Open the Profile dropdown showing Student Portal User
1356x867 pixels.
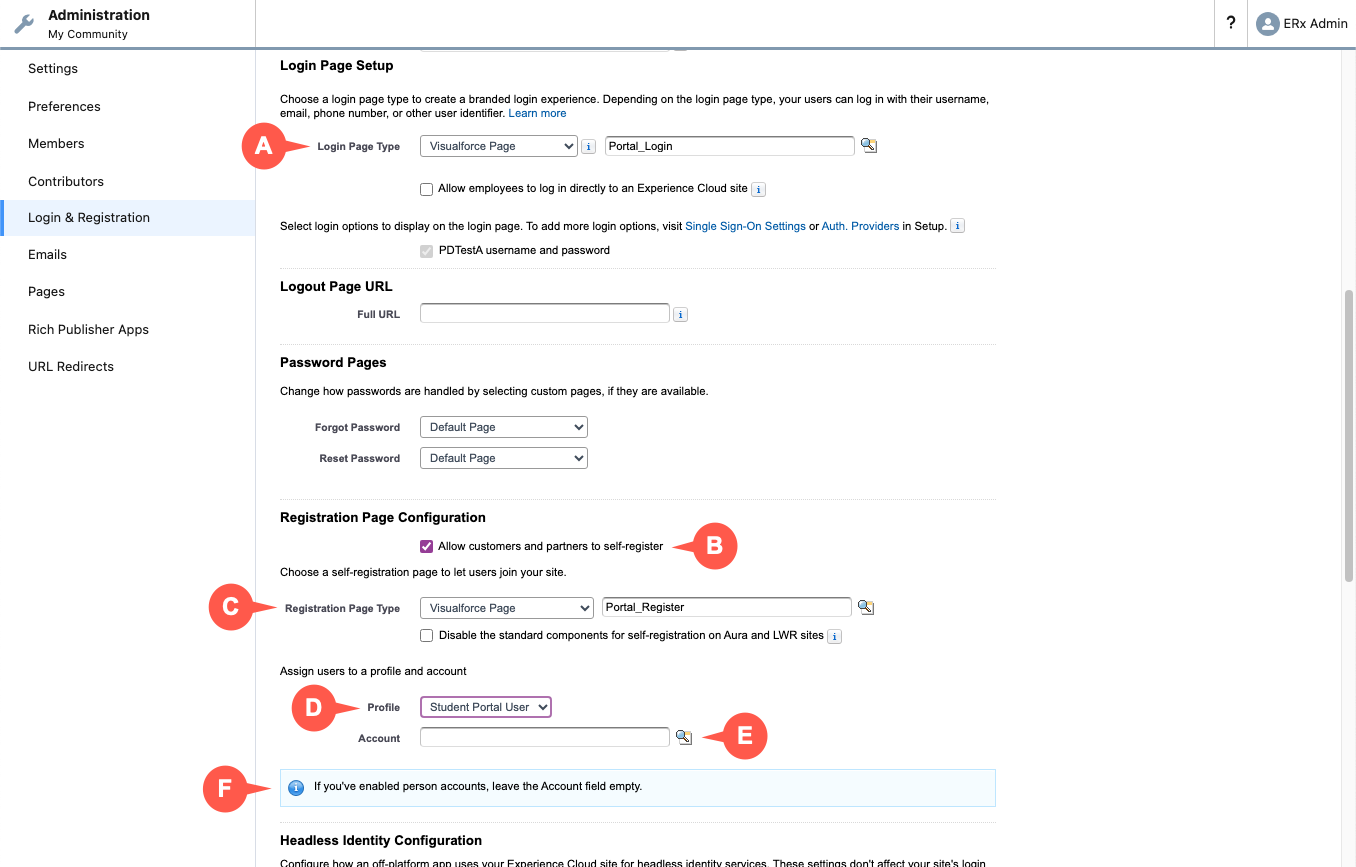(x=486, y=707)
